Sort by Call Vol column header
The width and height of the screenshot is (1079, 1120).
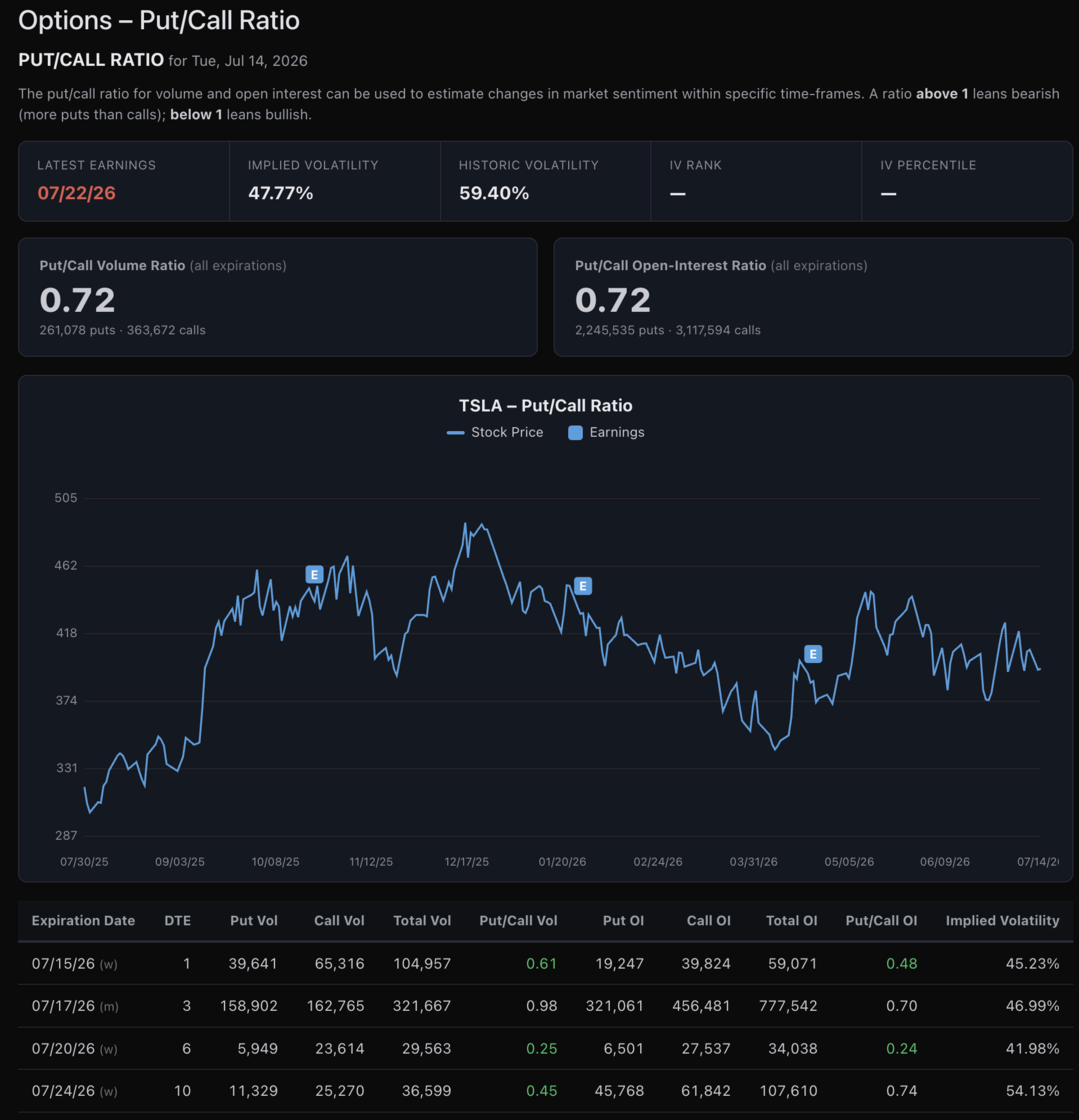[x=339, y=921]
